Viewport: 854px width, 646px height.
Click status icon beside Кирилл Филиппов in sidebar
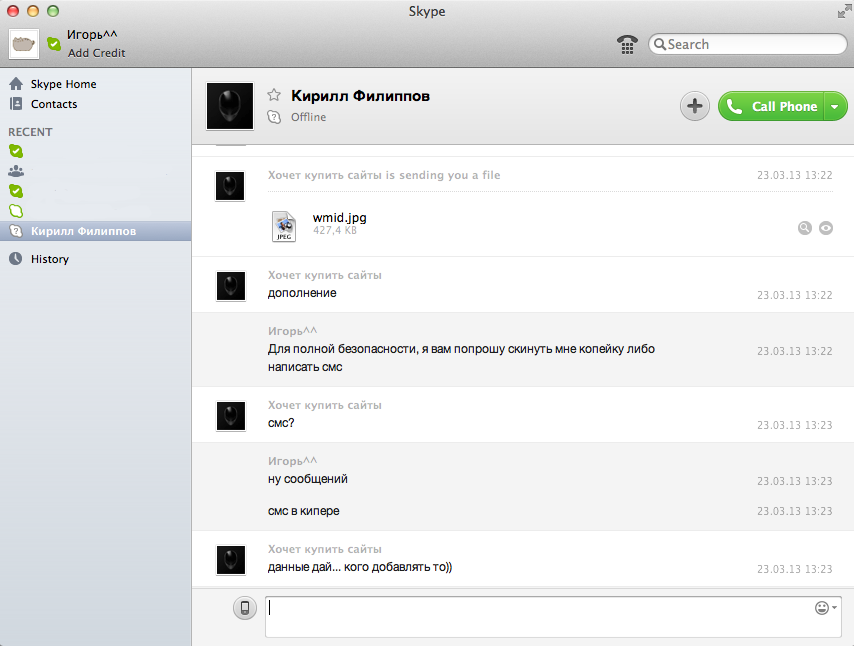click(x=16, y=231)
